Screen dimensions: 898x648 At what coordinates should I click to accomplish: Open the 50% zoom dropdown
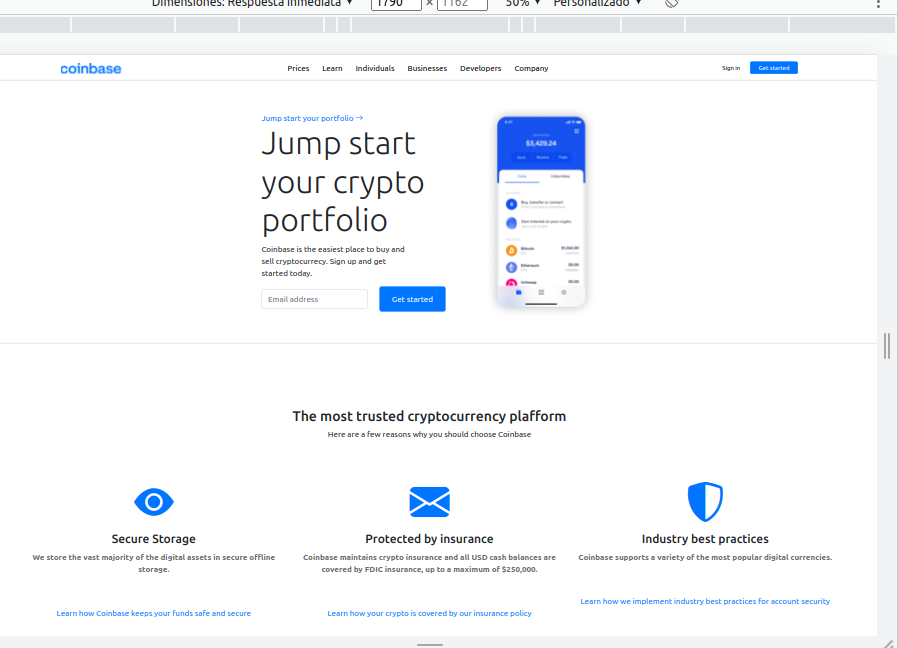[523, 3]
